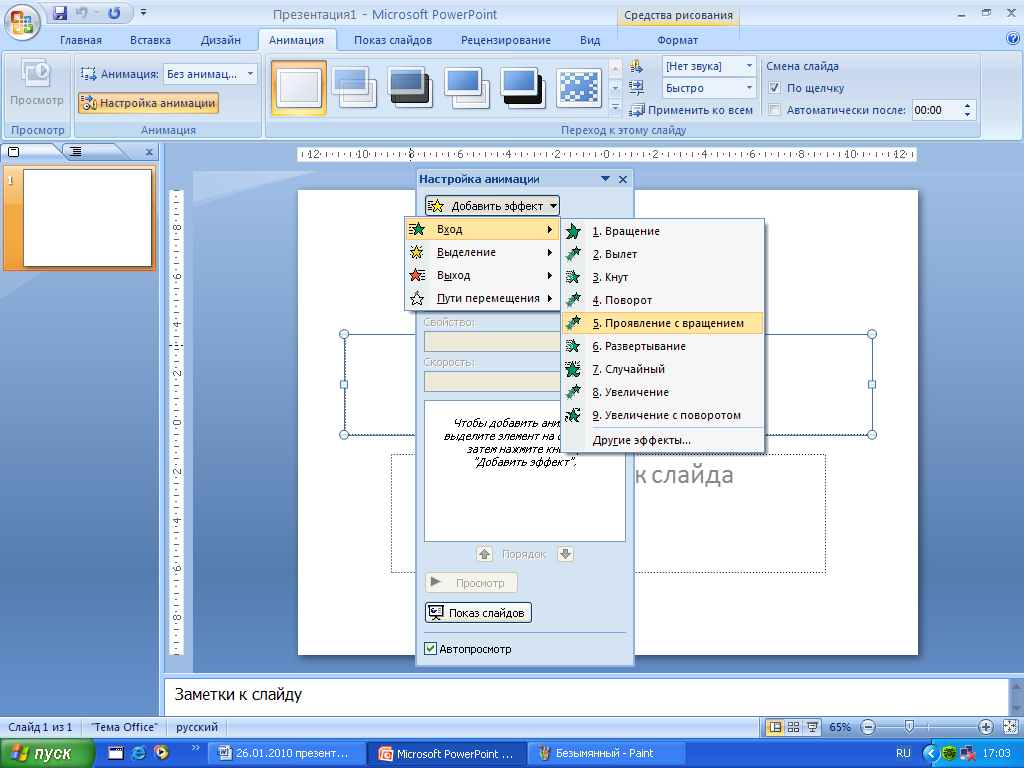Open PowerPoint help question mark

(x=1013, y=39)
